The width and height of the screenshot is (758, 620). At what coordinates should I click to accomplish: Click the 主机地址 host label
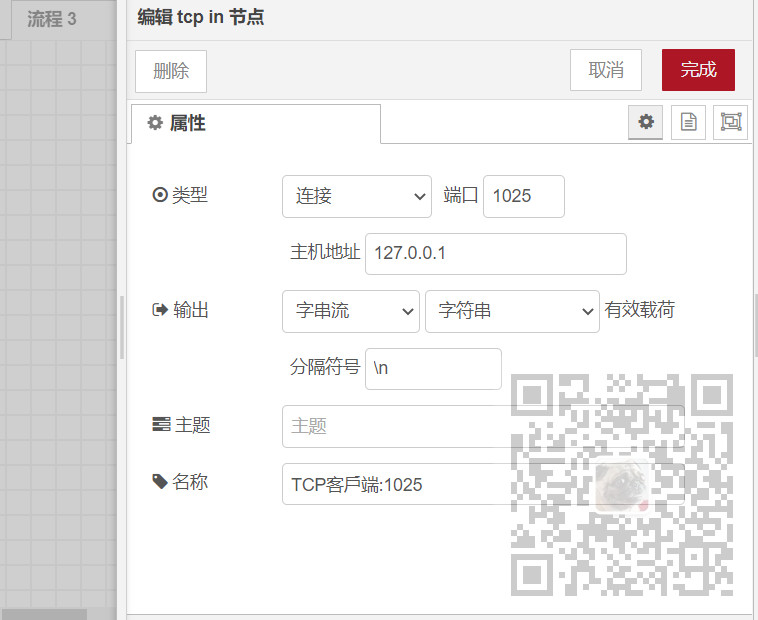click(325, 252)
